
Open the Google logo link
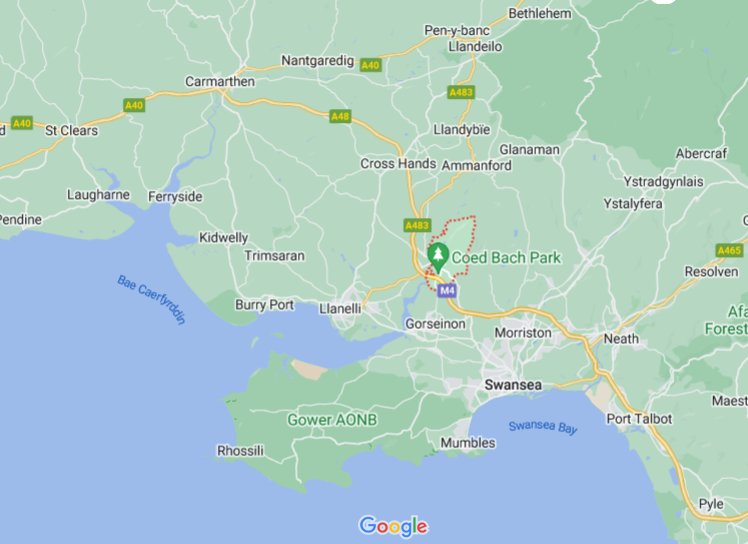click(x=393, y=527)
